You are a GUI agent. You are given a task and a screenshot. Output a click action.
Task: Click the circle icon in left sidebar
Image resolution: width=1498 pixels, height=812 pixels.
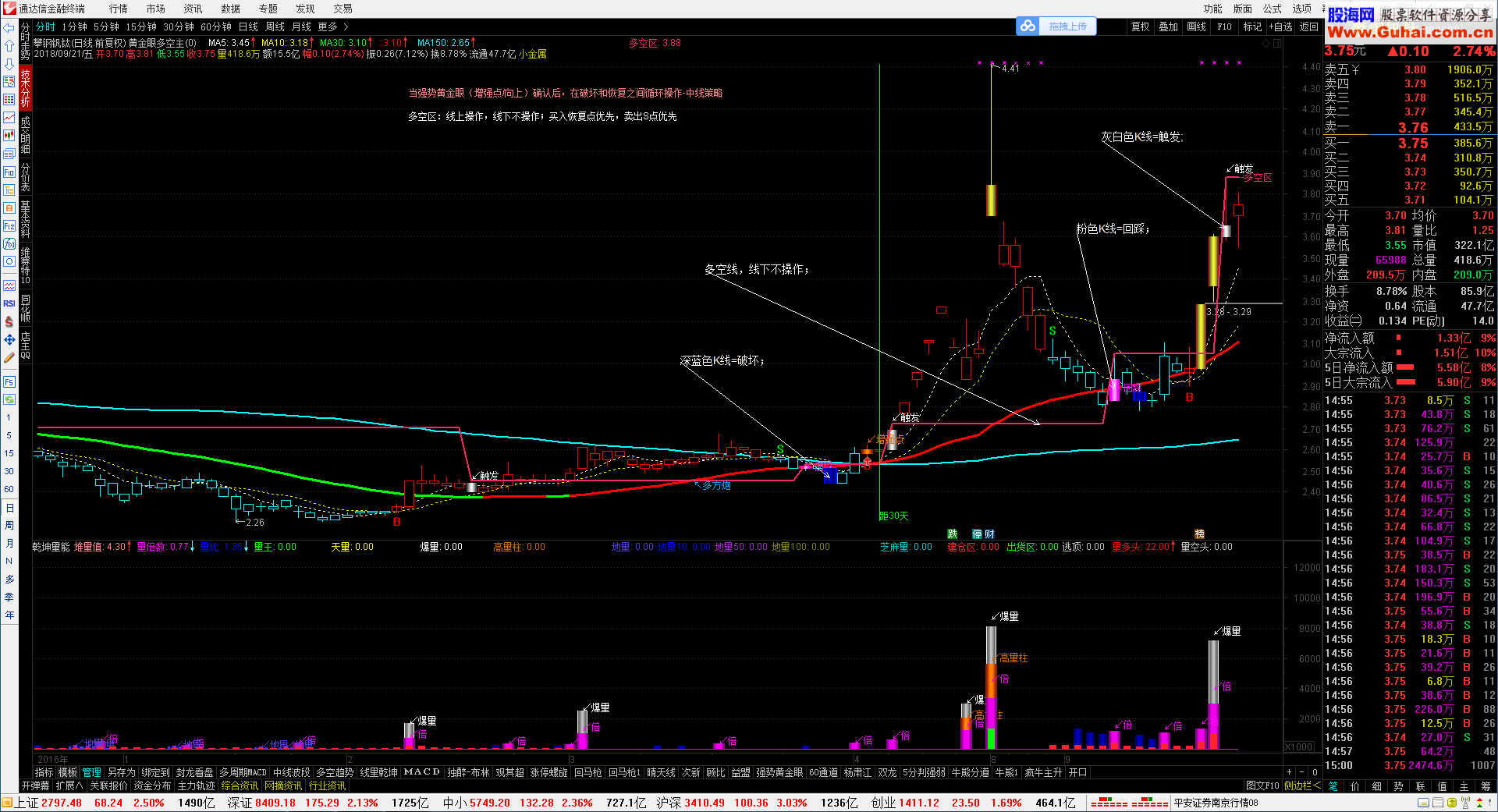[9, 262]
